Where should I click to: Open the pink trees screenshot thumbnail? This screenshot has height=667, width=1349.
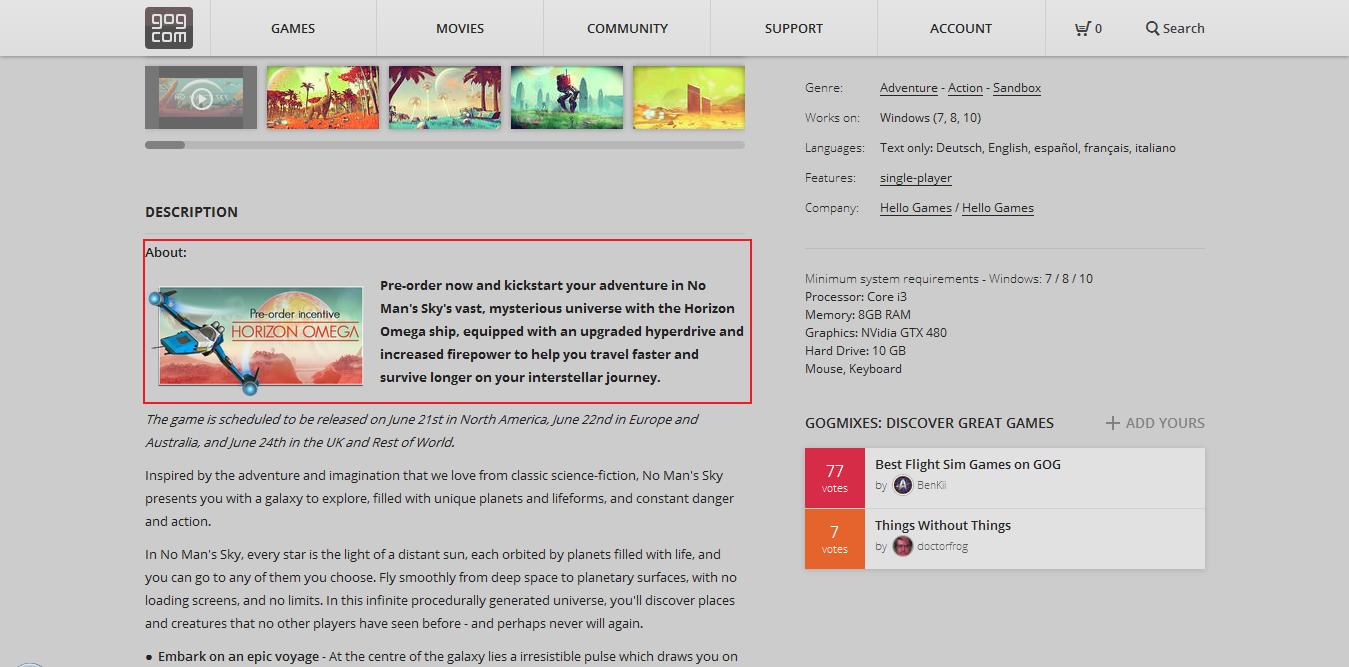point(445,98)
